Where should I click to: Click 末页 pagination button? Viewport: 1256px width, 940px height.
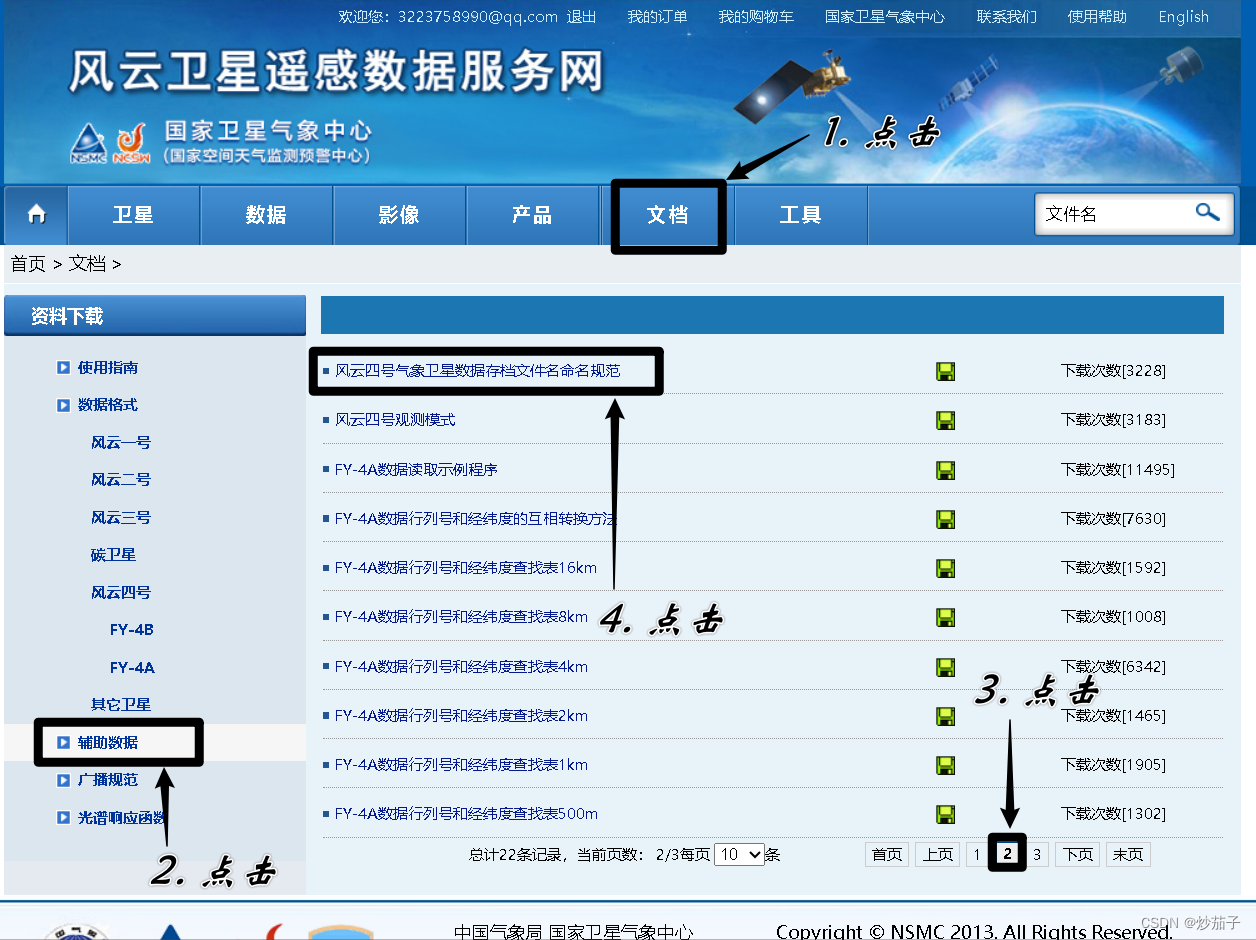point(1128,855)
